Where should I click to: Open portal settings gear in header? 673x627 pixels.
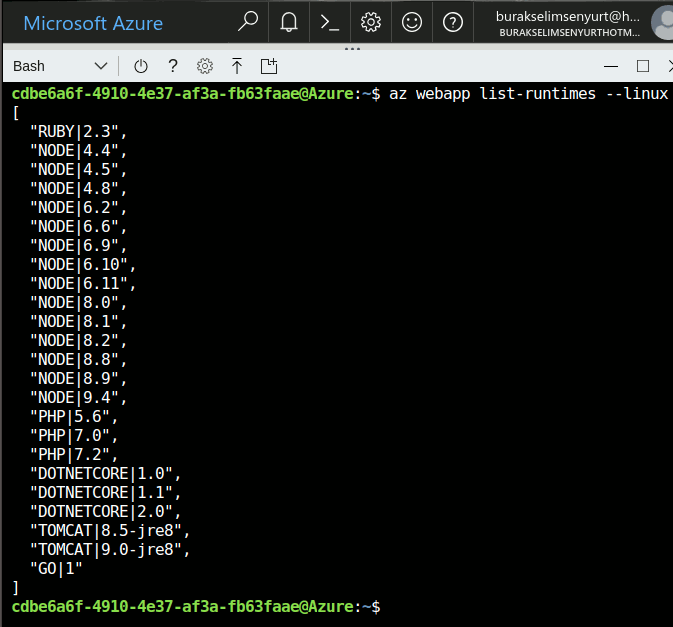coord(370,22)
